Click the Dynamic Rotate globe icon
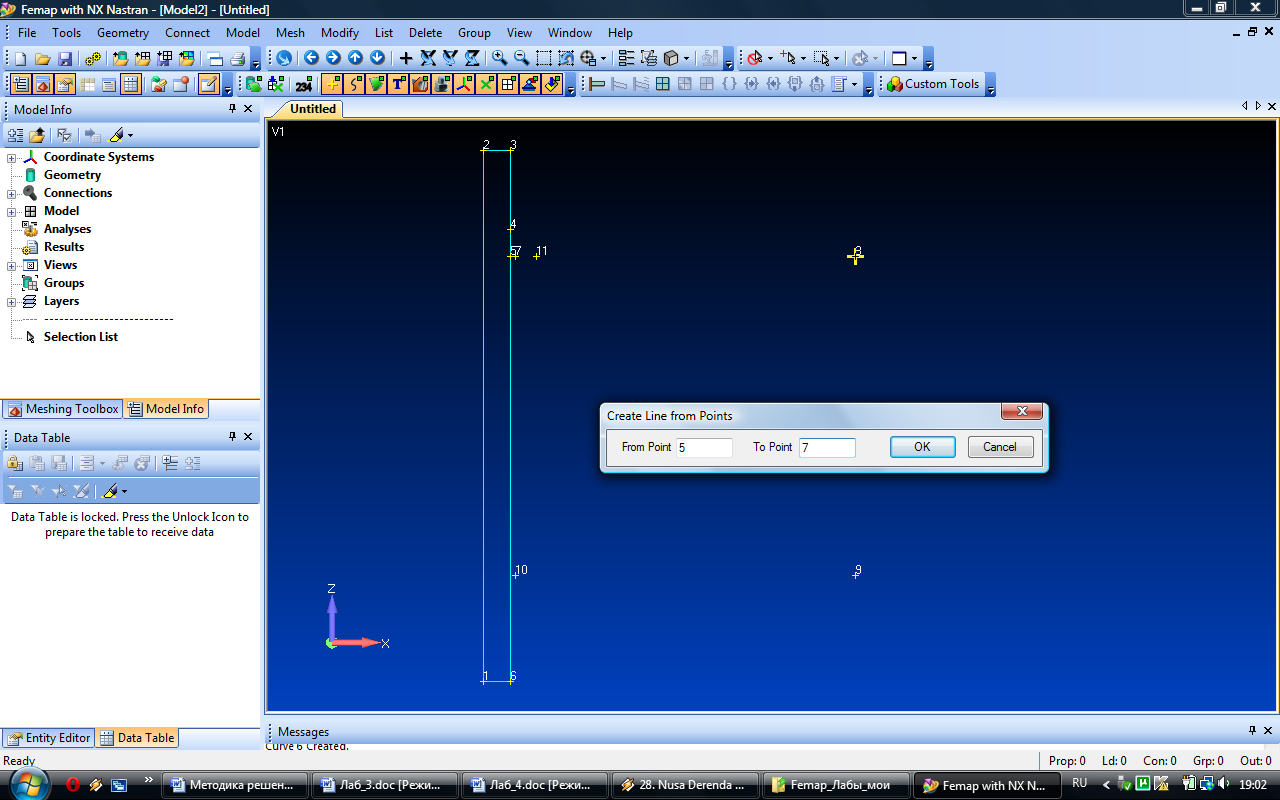The width and height of the screenshot is (1280, 800). pyautogui.click(x=284, y=58)
